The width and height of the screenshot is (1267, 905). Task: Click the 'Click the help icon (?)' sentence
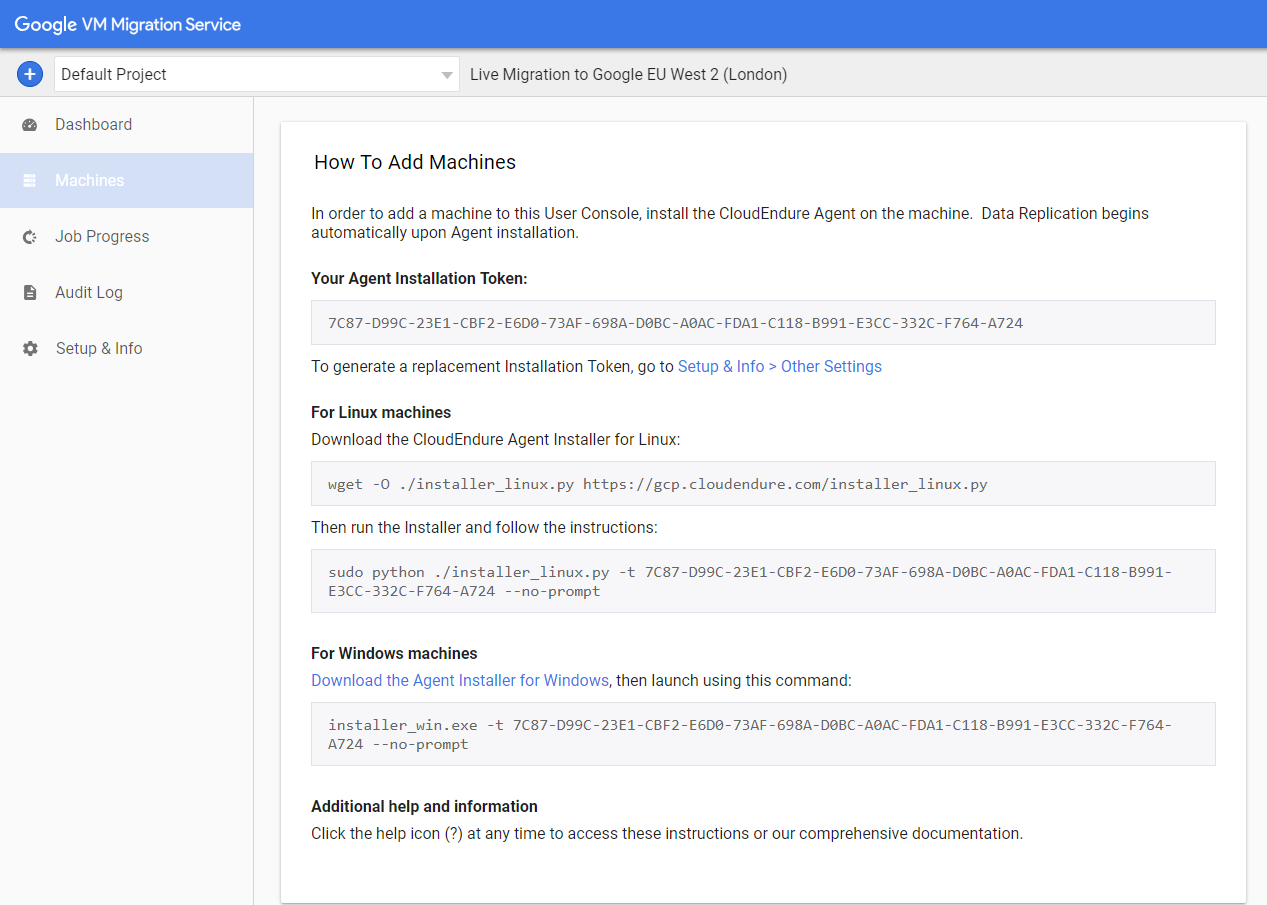[x=667, y=834]
